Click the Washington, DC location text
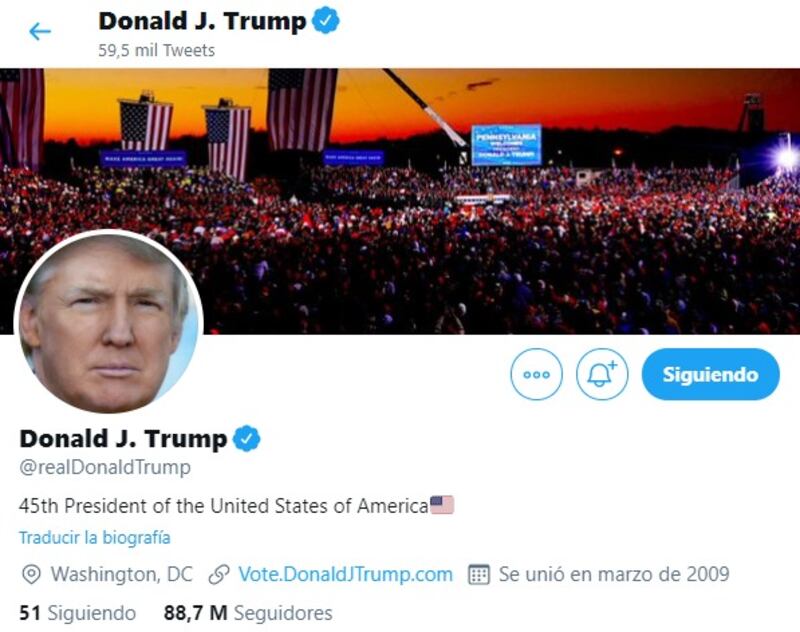The width and height of the screenshot is (800, 632). (x=121, y=574)
